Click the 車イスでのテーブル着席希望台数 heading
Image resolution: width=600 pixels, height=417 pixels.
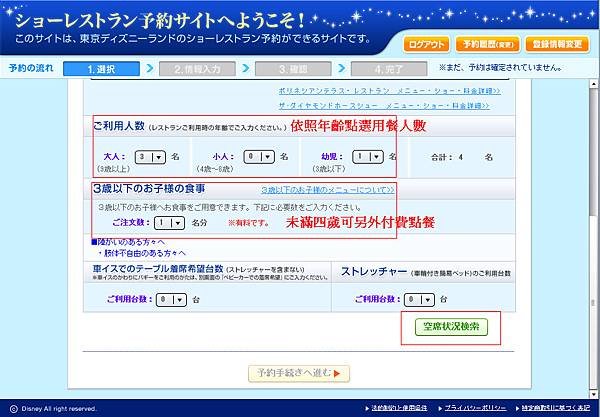coord(158,269)
